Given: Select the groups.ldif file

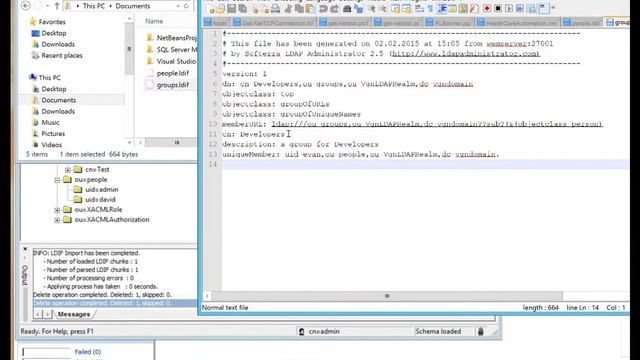Looking at the screenshot, I should 173,85.
